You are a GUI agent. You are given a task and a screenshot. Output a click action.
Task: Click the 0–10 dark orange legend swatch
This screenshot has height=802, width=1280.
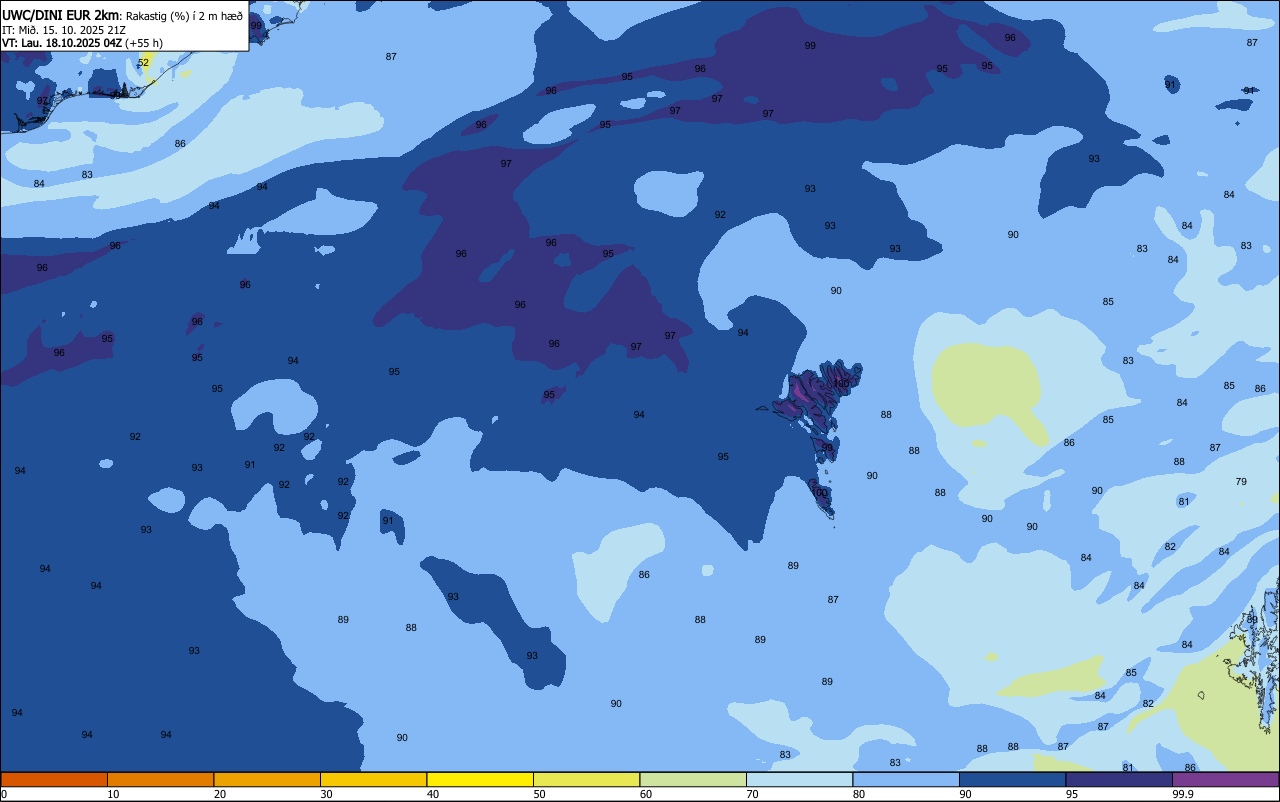click(54, 779)
